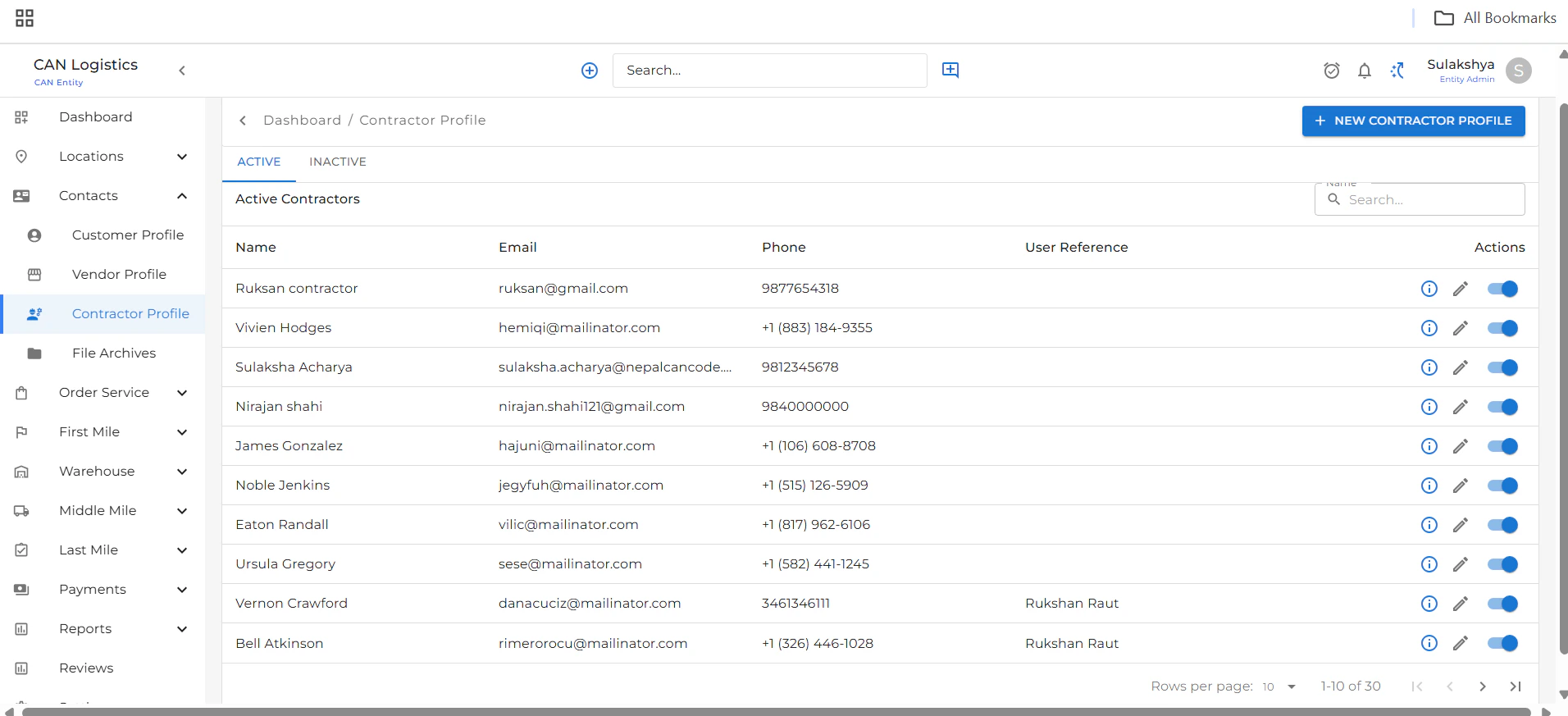1568x716 pixels.
Task: Deactivate Ursula Gregory switch
Action: 1502,564
